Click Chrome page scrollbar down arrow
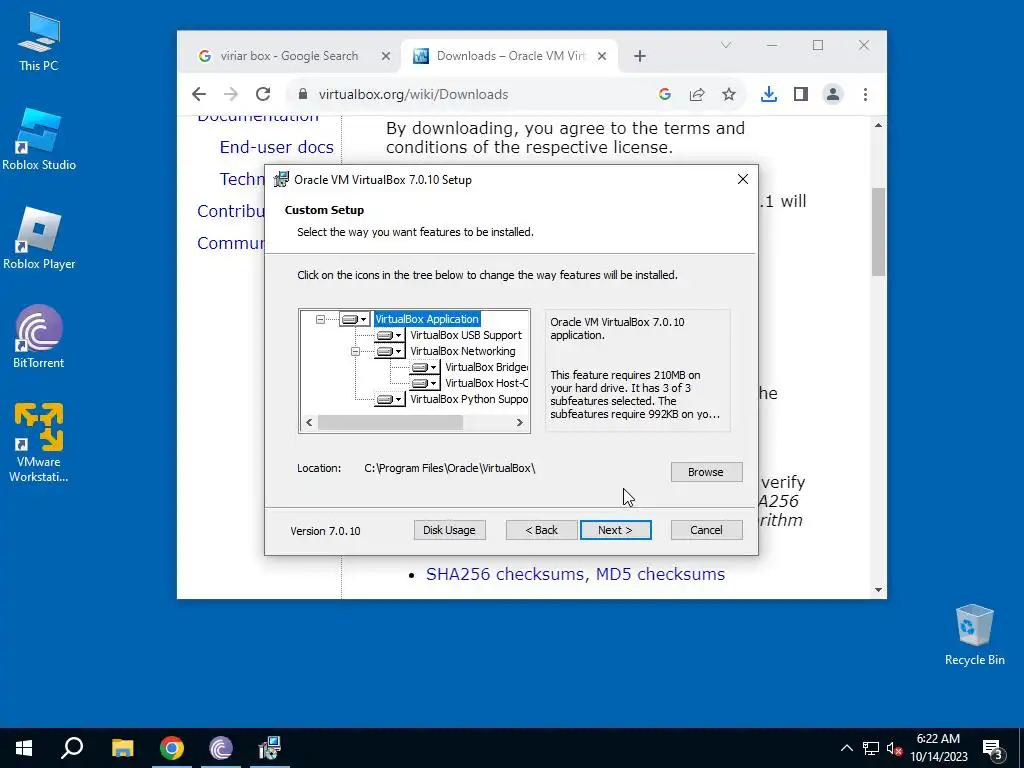 point(878,590)
